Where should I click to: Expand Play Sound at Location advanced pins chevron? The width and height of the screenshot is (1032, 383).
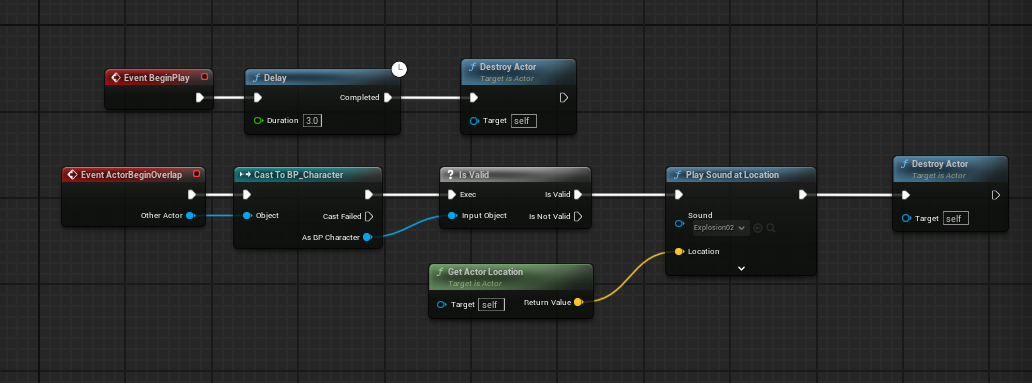click(741, 268)
